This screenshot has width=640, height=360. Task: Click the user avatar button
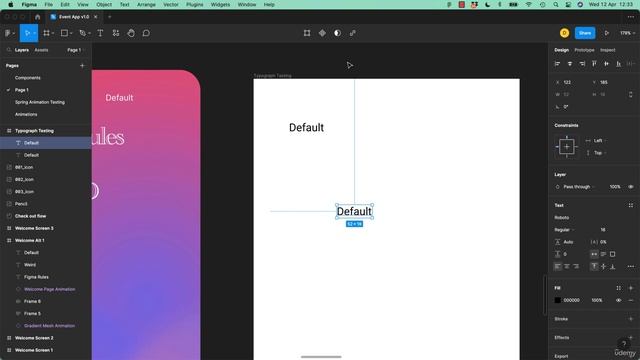(564, 33)
